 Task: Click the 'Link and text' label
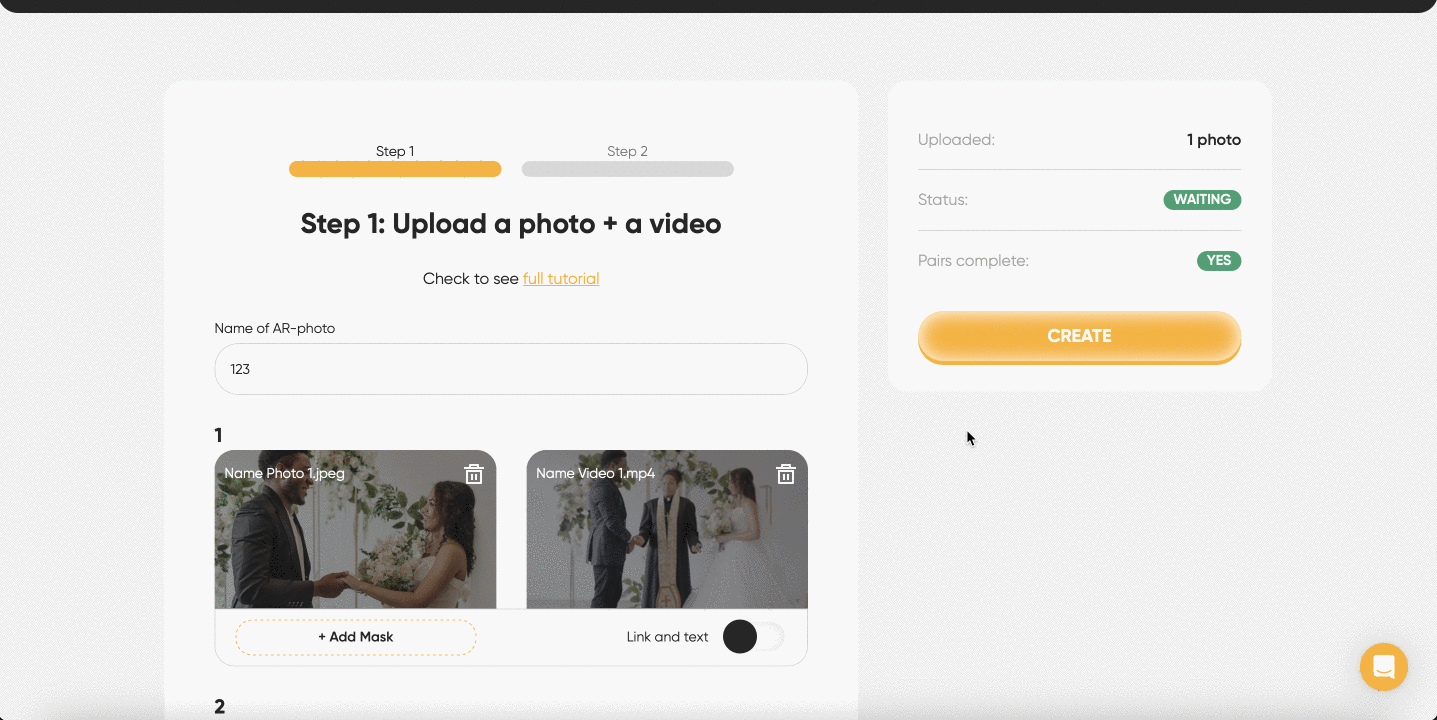coord(667,637)
